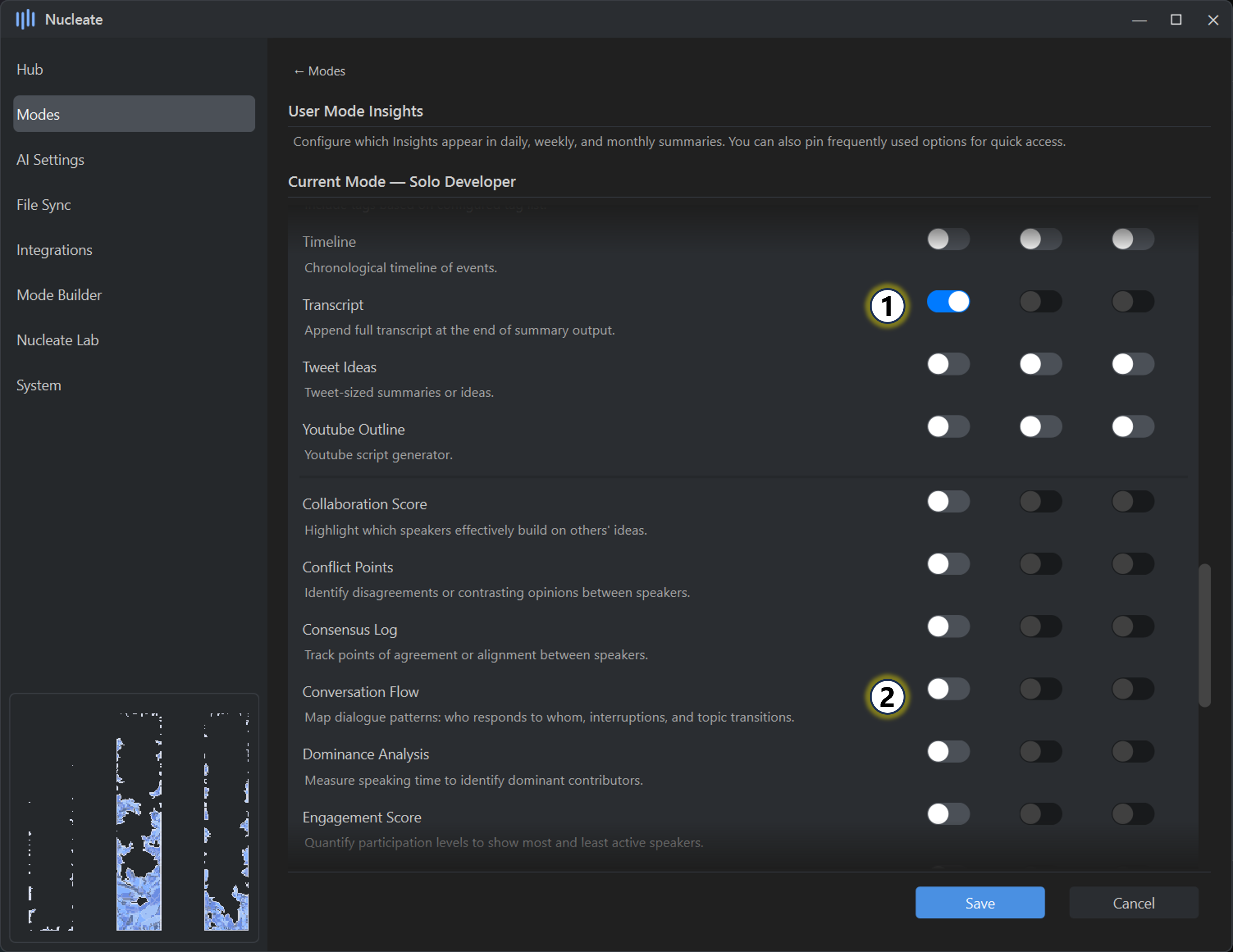Open Mode Builder in sidebar

click(x=59, y=295)
